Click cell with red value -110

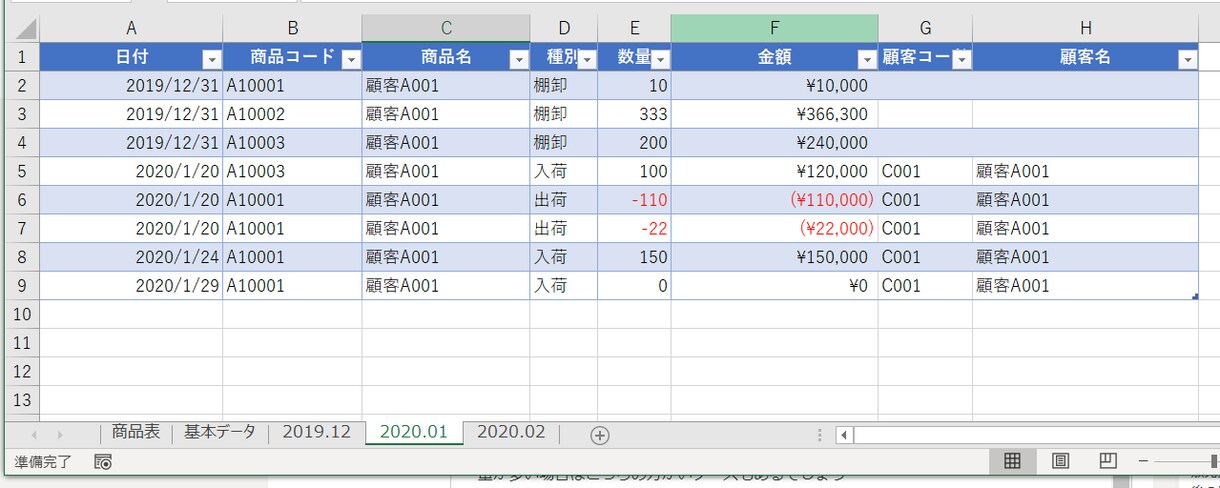pyautogui.click(x=634, y=200)
